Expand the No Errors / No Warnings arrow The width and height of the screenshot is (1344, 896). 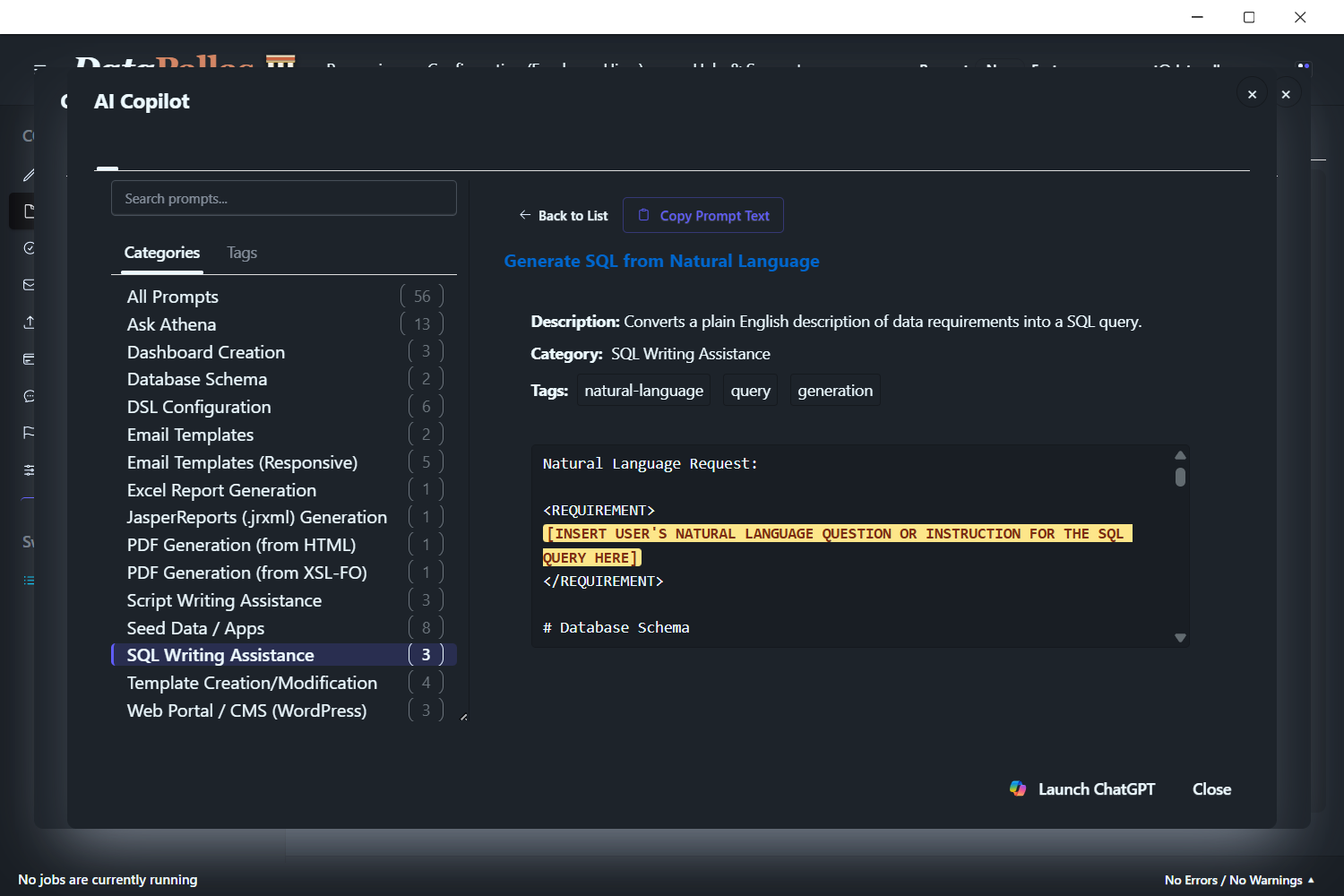click(1311, 880)
